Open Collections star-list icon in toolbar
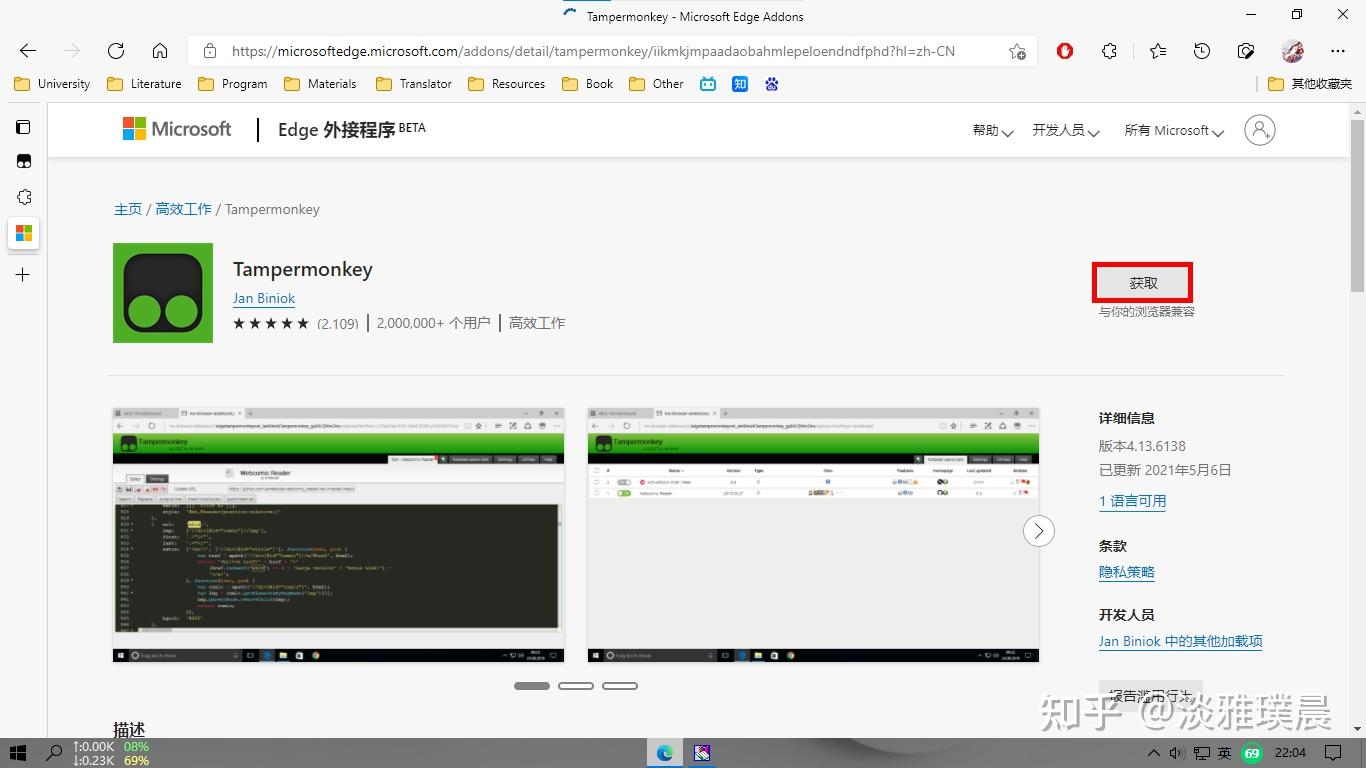 coord(1157,50)
